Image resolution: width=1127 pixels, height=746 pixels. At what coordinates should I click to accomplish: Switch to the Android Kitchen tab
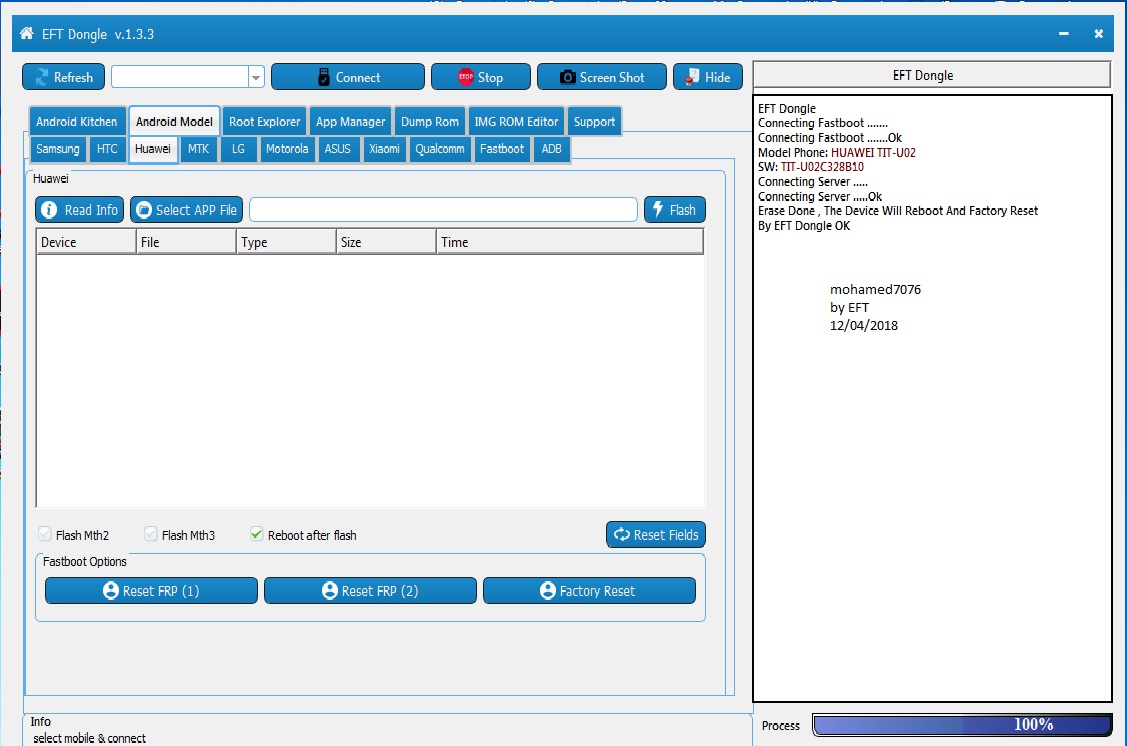(77, 121)
